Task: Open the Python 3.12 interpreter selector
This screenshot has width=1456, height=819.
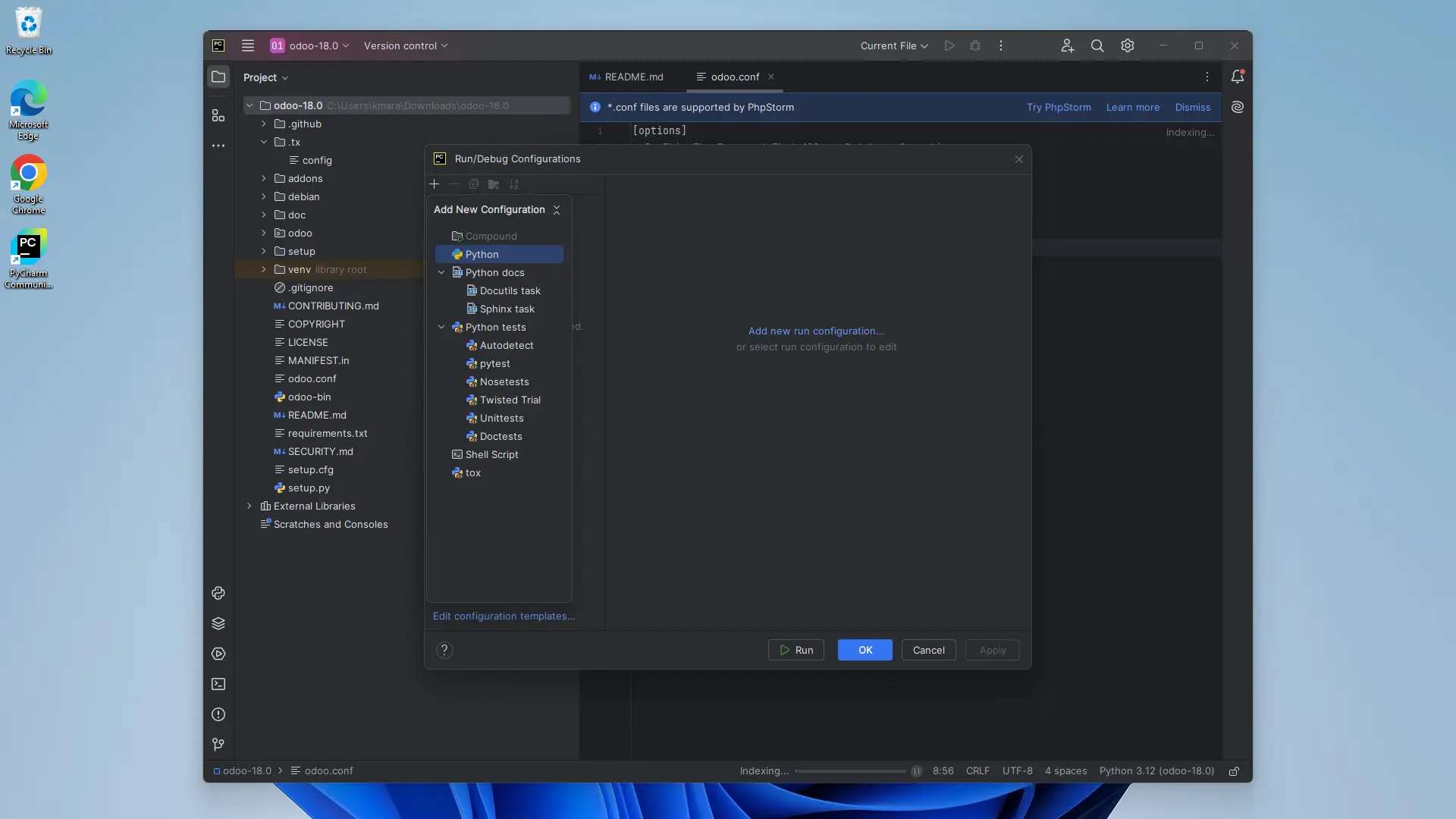Action: pos(1156,770)
